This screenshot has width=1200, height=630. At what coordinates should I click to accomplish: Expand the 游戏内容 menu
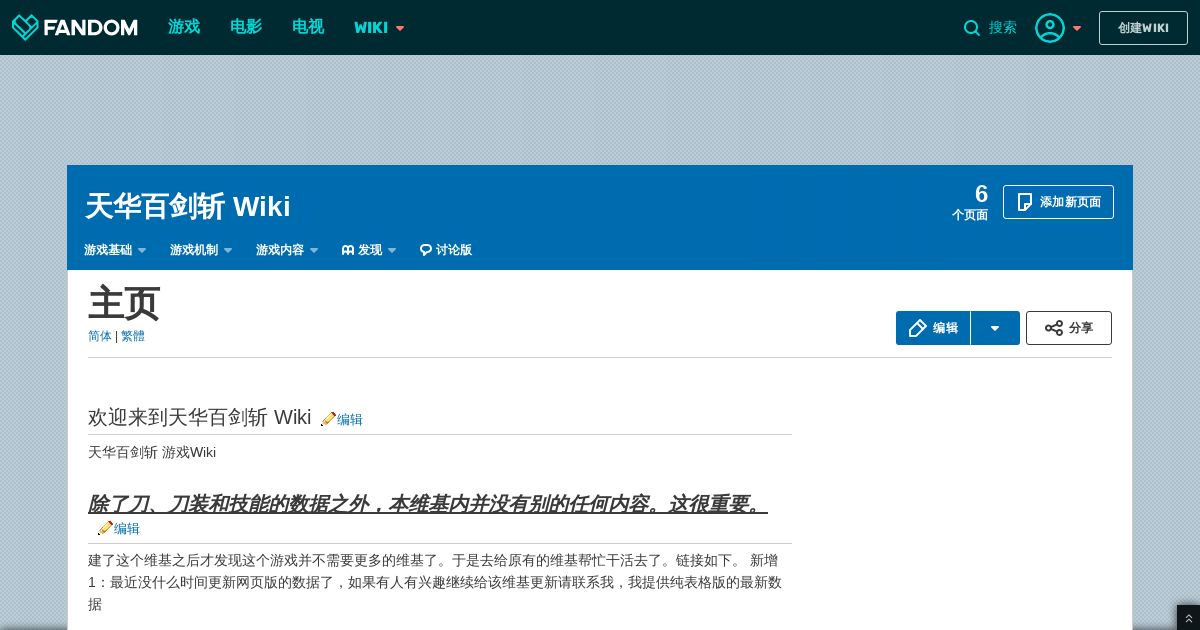coord(287,250)
